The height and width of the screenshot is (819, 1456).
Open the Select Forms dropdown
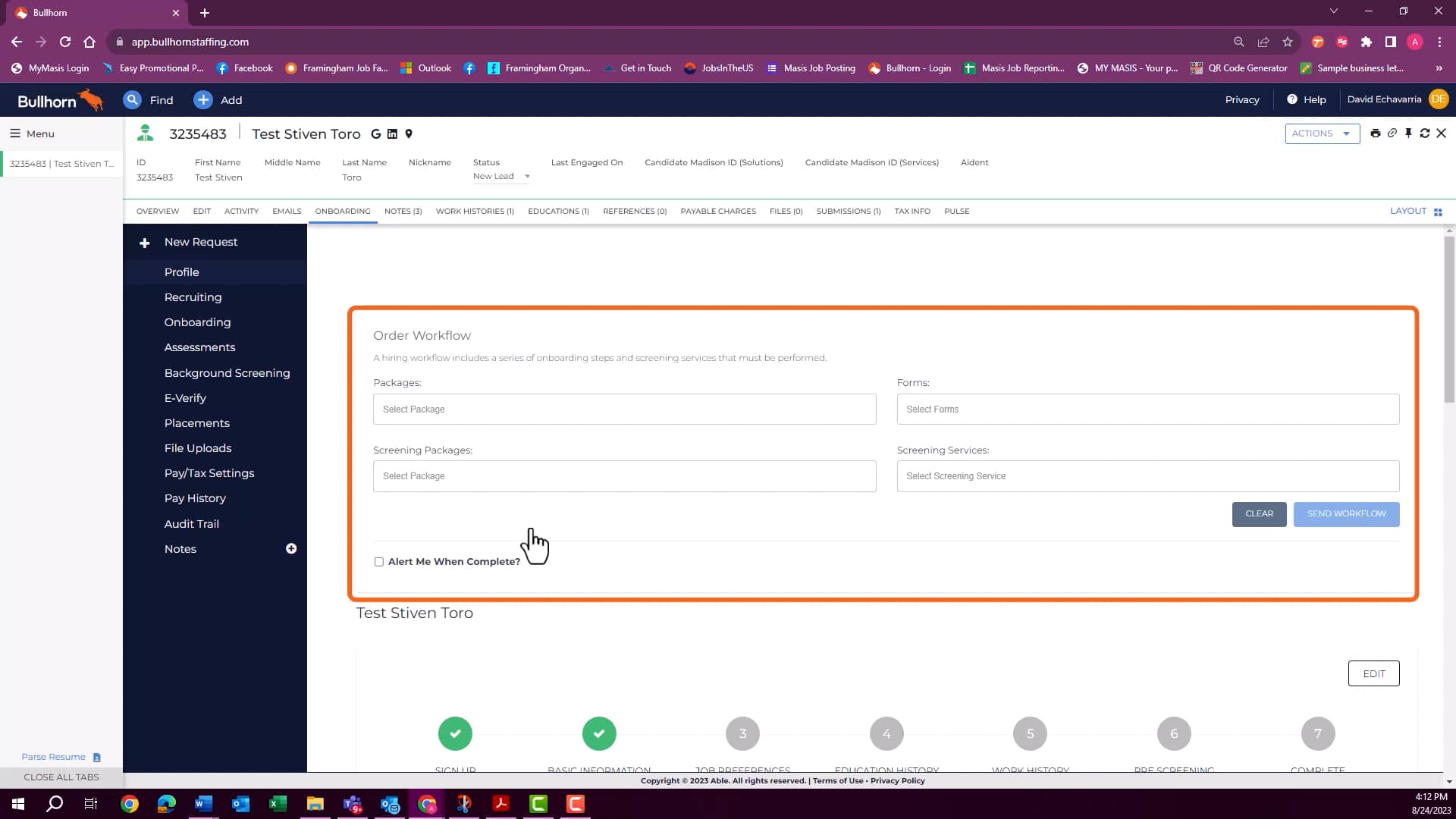click(1147, 409)
